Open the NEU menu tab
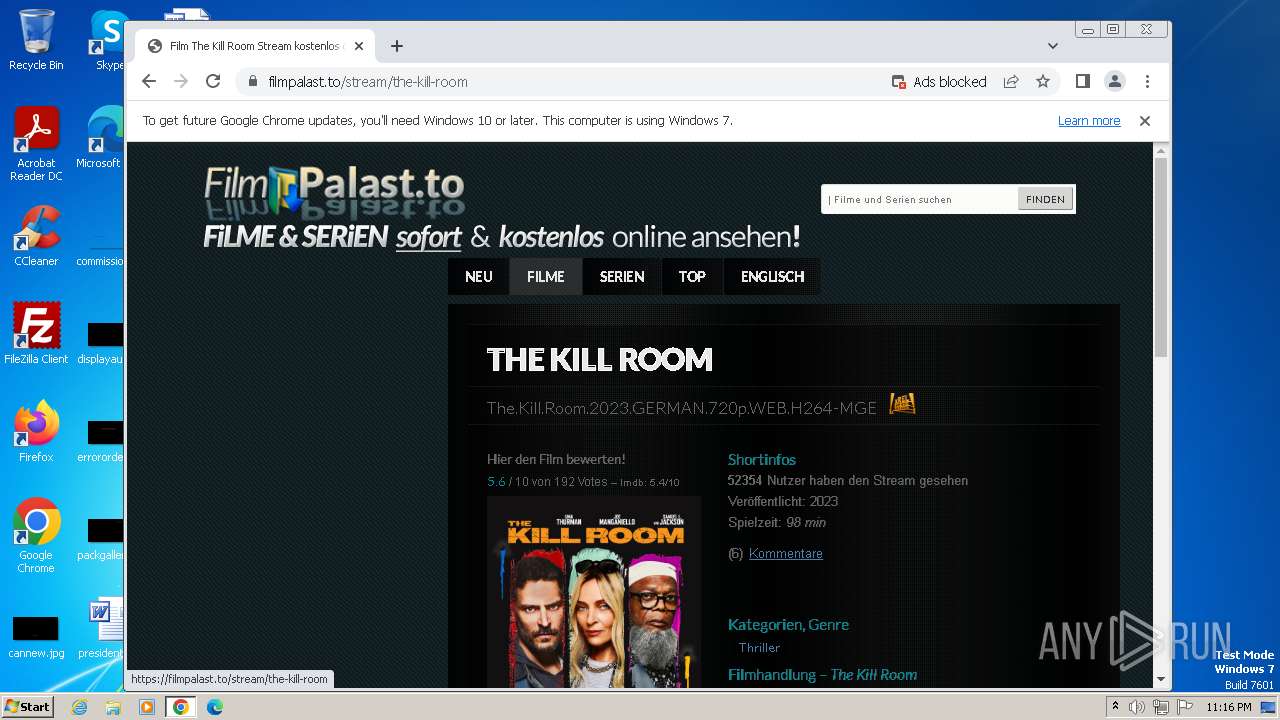 point(479,277)
